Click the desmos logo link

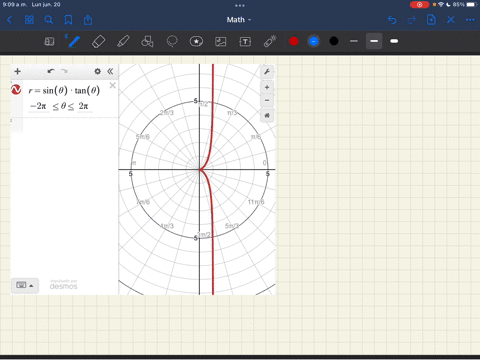coord(63,285)
